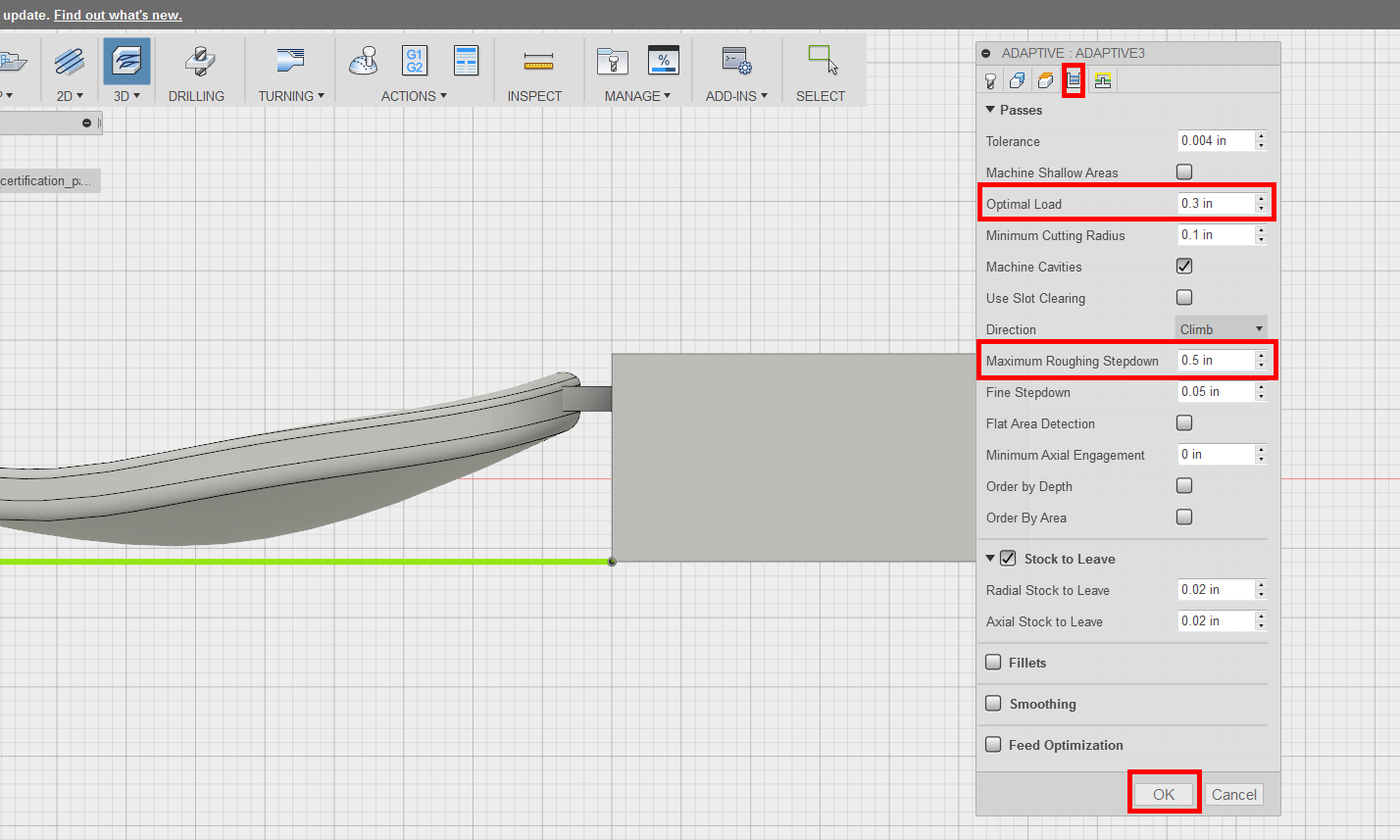Open the 3D dropdown label
The height and width of the screenshot is (840, 1400).
[127, 96]
